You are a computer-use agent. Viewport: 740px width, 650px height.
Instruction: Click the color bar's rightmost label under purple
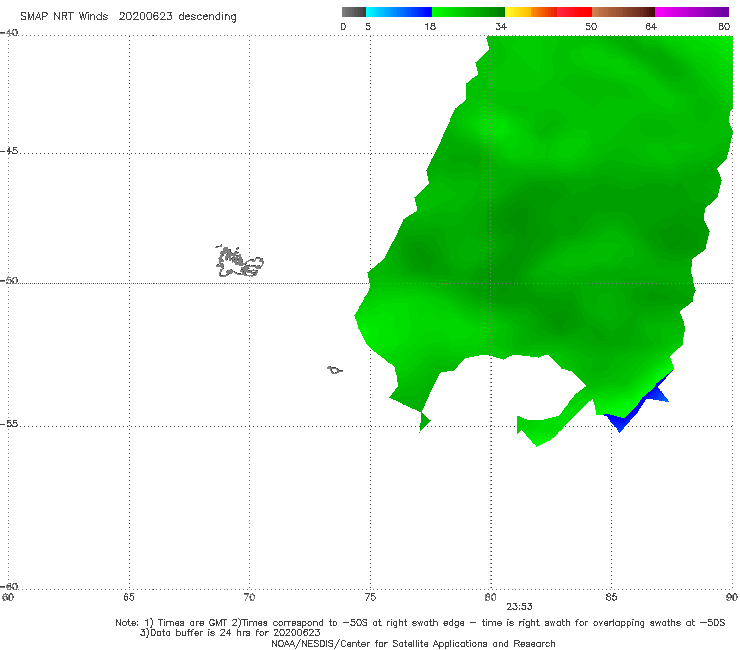pyautogui.click(x=724, y=26)
